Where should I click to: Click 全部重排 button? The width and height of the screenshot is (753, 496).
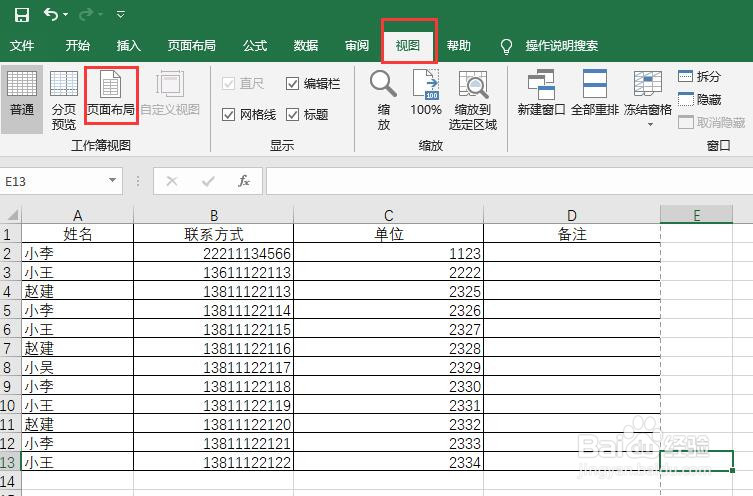coord(595,94)
